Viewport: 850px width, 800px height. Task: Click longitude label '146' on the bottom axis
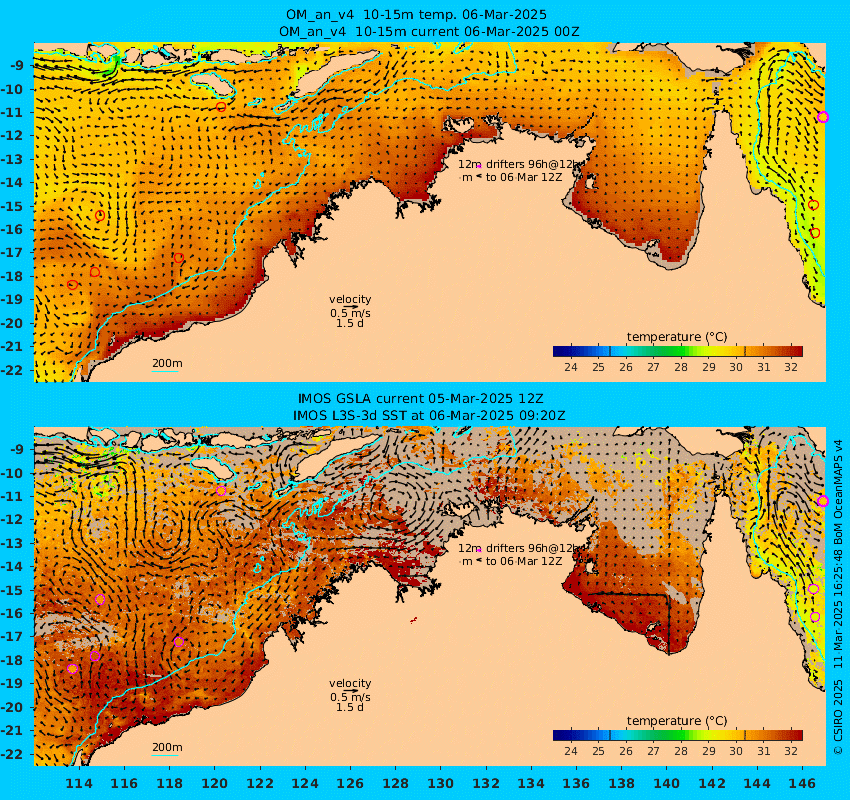click(x=802, y=783)
